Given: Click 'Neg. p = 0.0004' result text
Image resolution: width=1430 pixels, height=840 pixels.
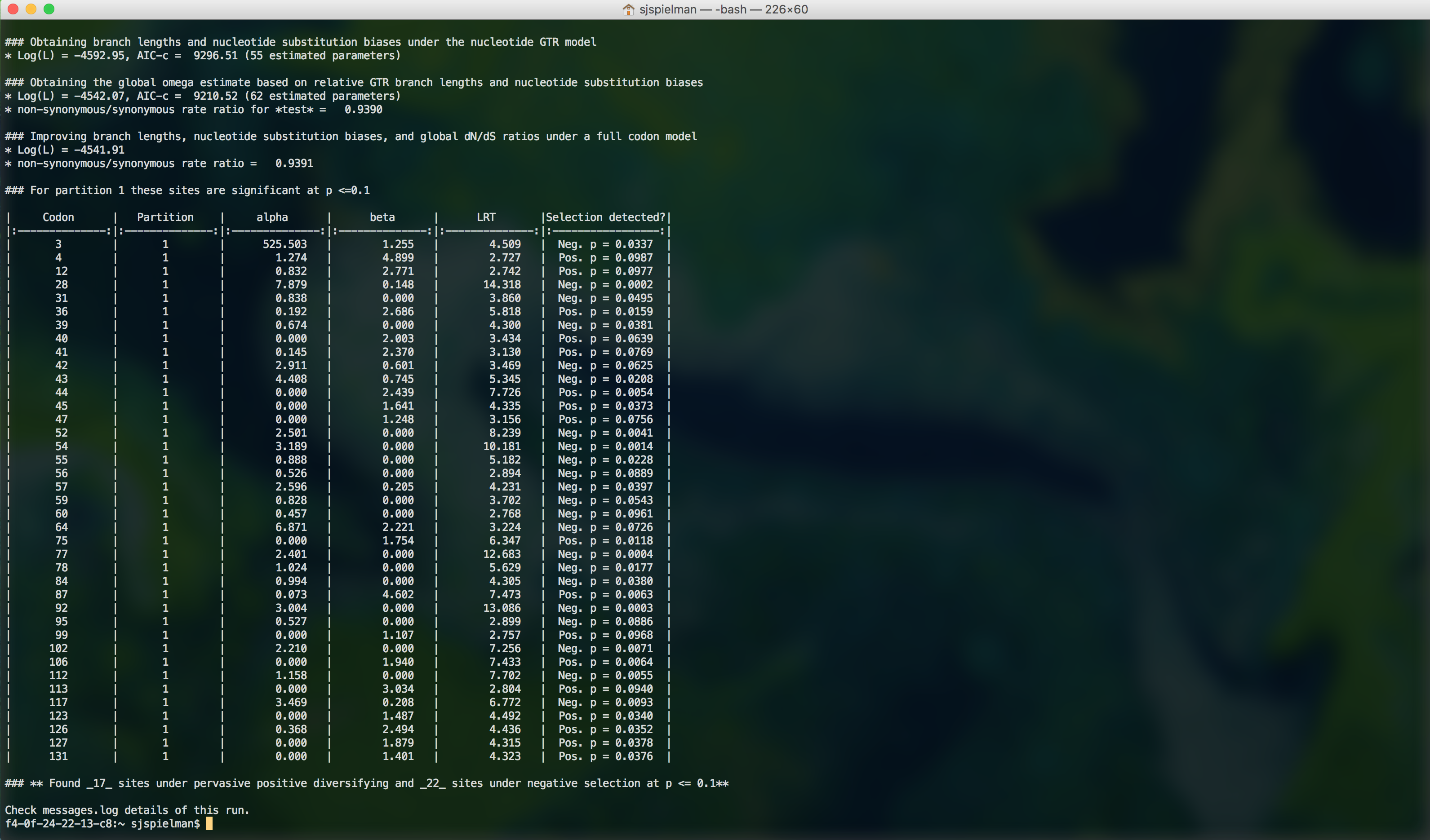Looking at the screenshot, I should [x=605, y=554].
